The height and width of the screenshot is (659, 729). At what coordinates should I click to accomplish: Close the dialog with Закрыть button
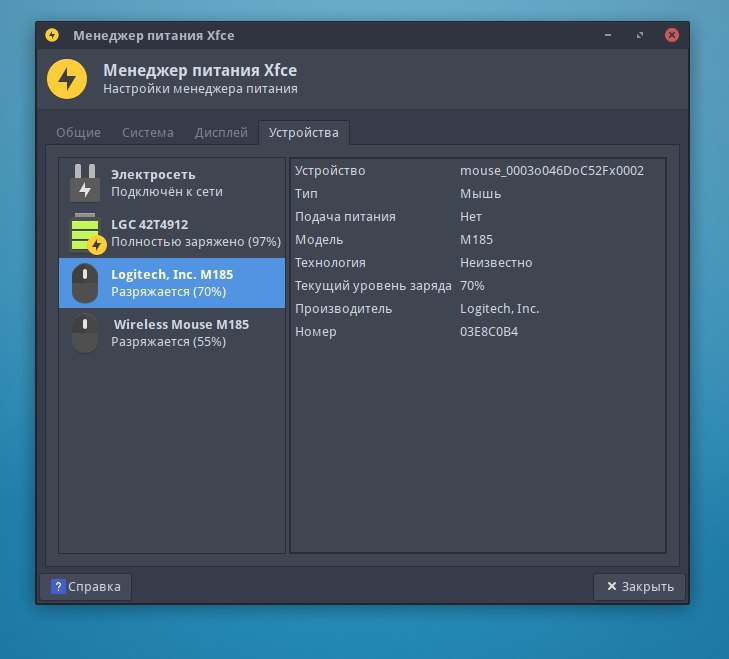click(640, 586)
